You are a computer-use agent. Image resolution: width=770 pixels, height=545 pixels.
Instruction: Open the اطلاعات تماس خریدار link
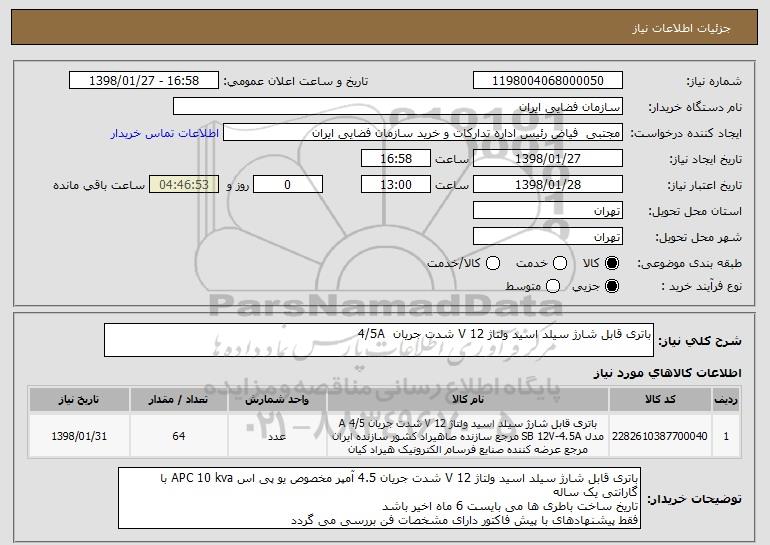coord(165,133)
